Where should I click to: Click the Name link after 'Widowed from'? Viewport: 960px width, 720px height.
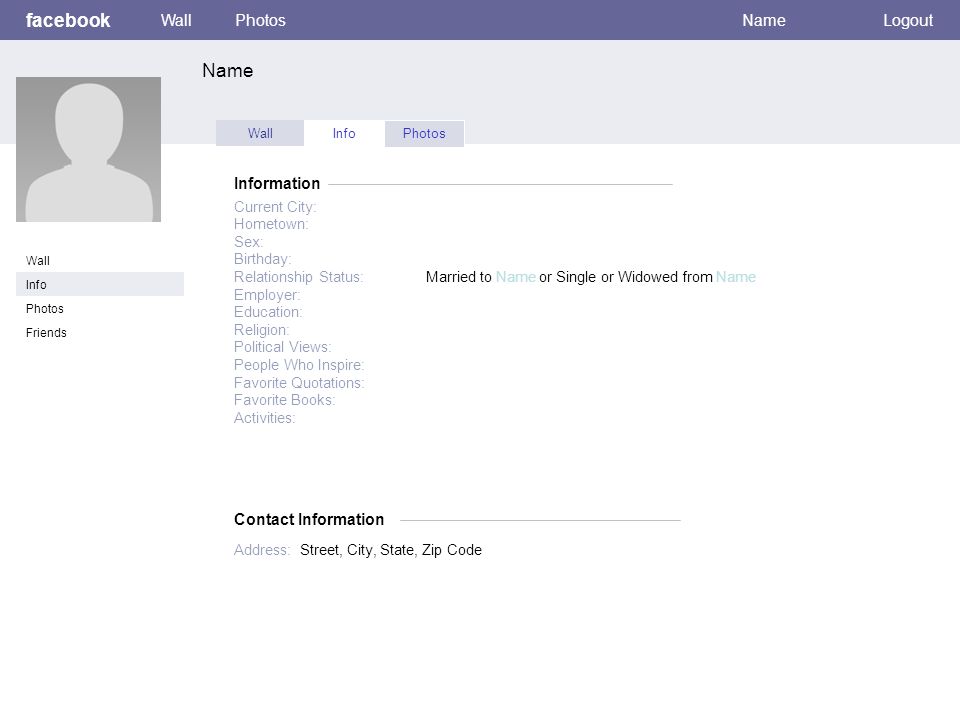(736, 277)
